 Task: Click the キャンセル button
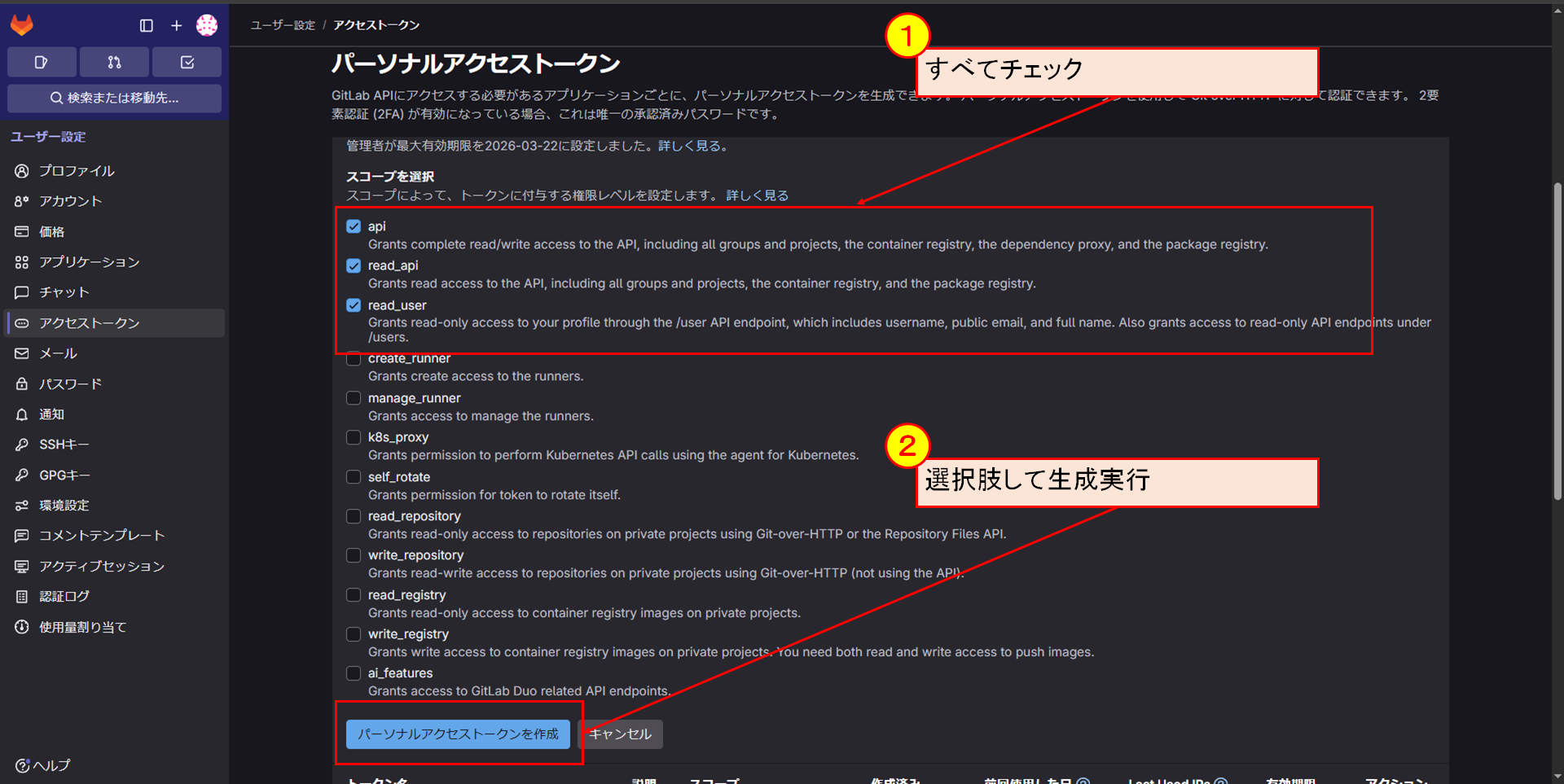[x=621, y=734]
